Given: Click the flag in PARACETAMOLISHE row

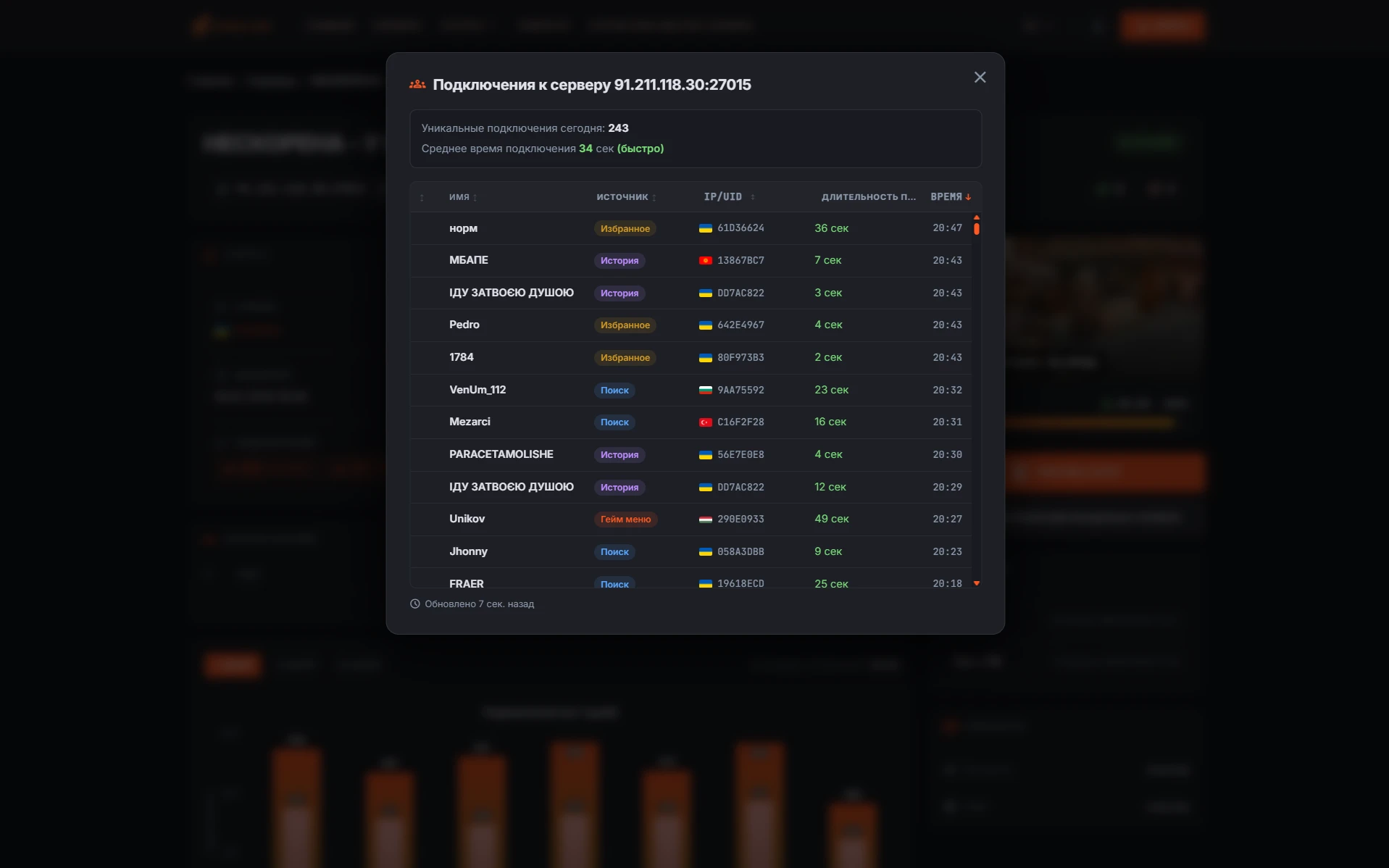Looking at the screenshot, I should pyautogui.click(x=705, y=455).
